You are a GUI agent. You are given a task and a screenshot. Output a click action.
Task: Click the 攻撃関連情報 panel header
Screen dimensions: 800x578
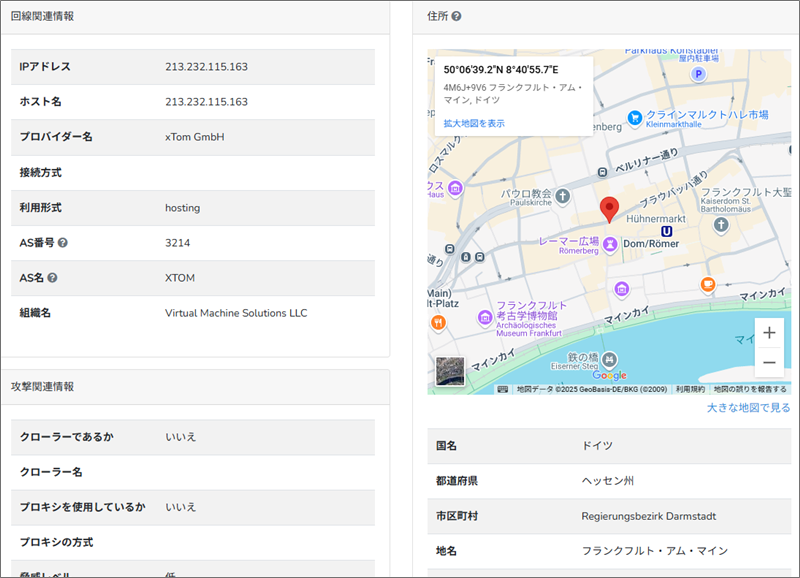(195, 387)
